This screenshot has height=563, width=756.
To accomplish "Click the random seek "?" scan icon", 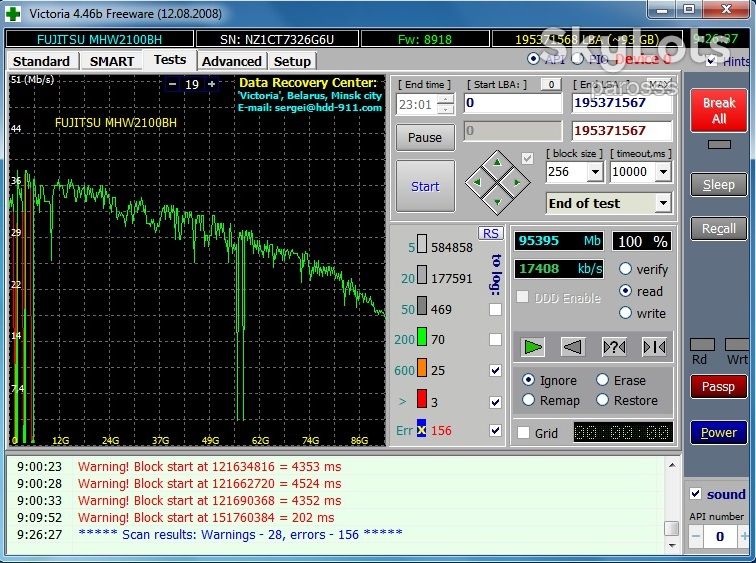I will pyautogui.click(x=614, y=347).
